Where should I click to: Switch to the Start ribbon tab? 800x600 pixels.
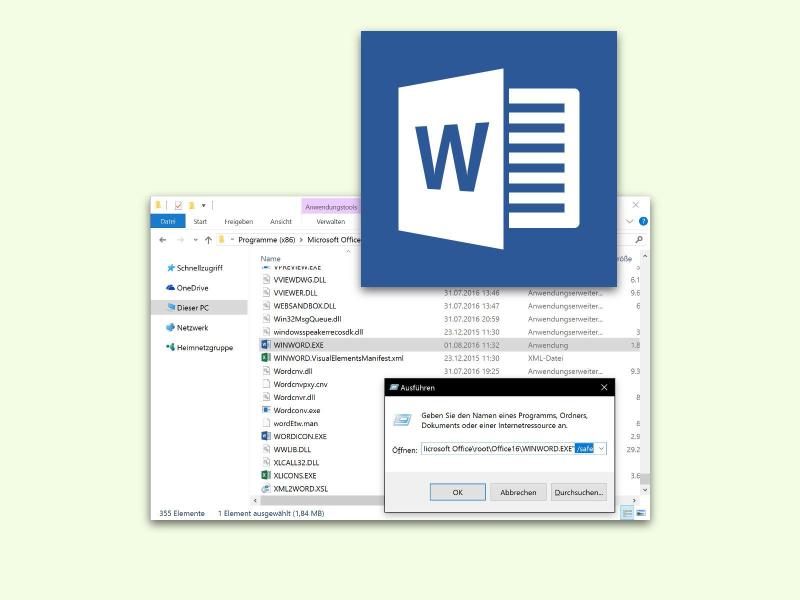tap(200, 221)
